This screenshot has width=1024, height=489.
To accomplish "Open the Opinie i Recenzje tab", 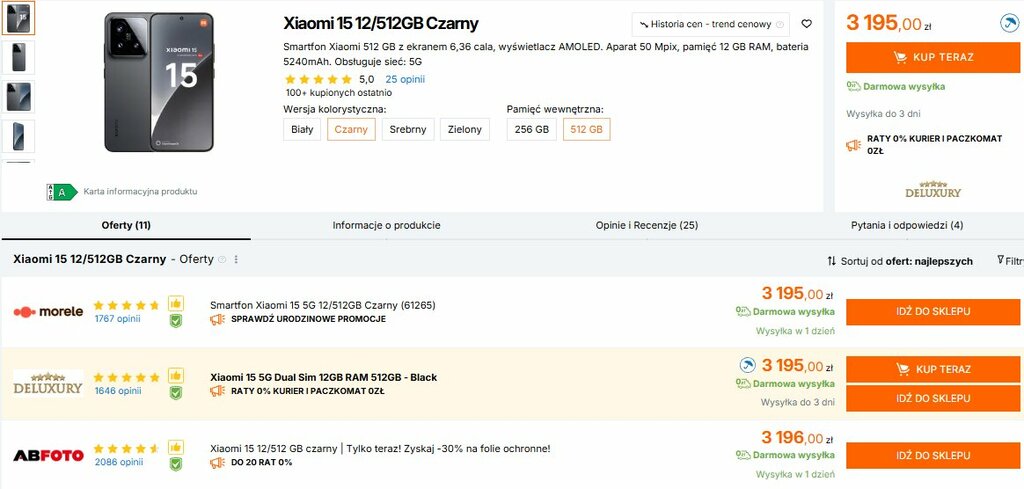I will (646, 225).
